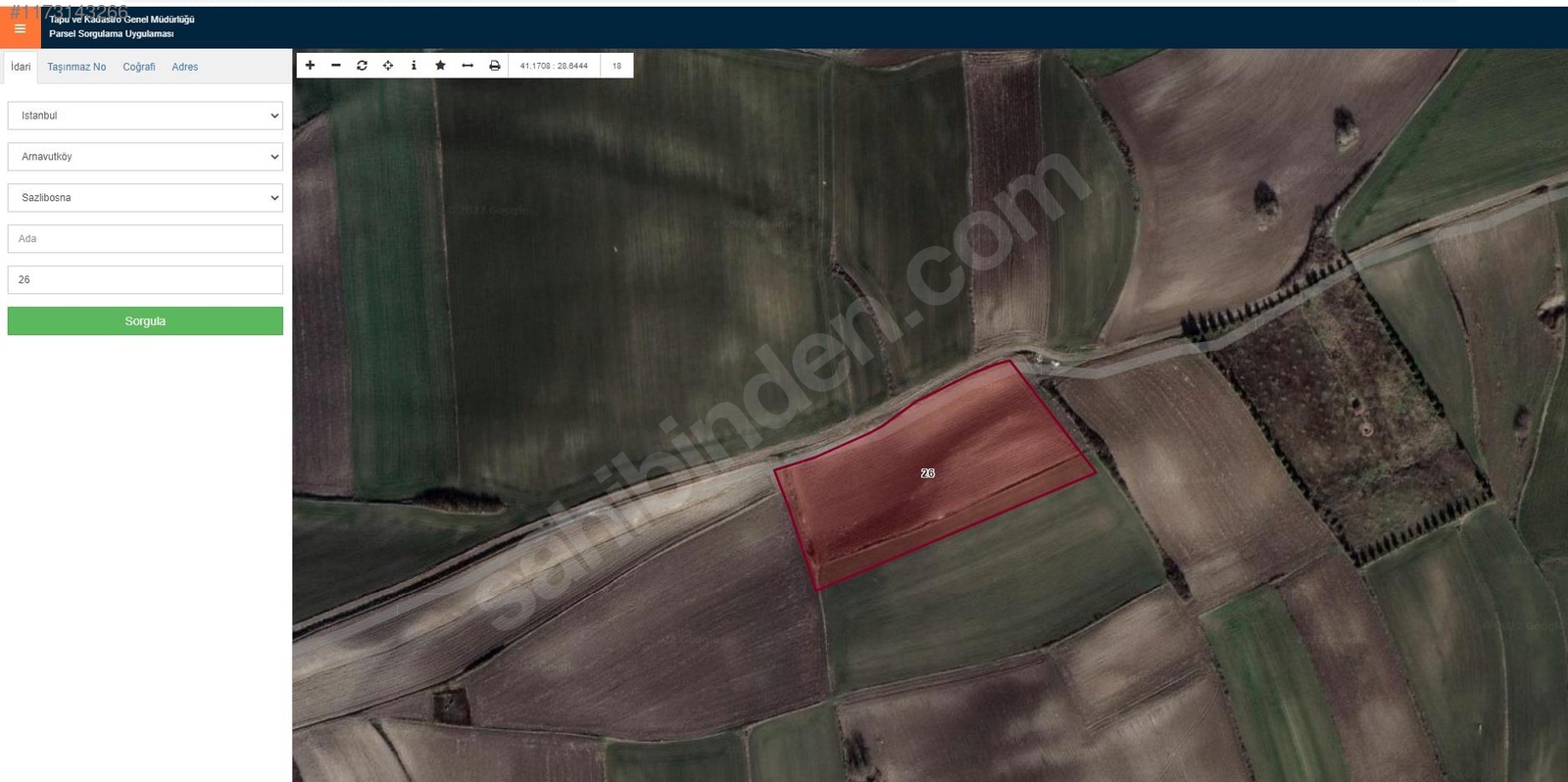Click the crosshair locate icon
1568x782 pixels.
click(x=388, y=66)
